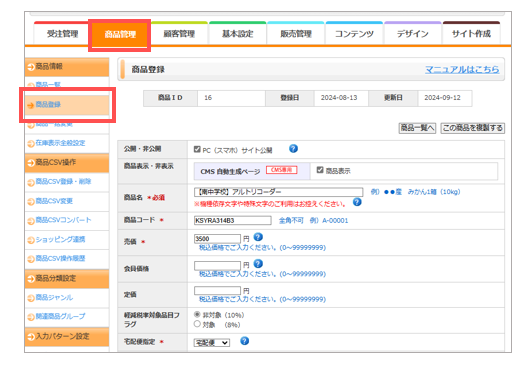529x373 pixels.
Task: Click the help icon beside サイト公開
Action: [x=294, y=148]
